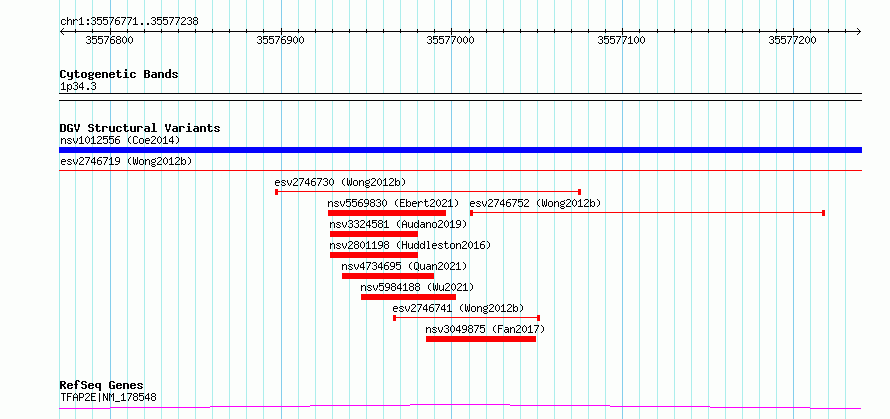Click ruler position 35576900

280,40
